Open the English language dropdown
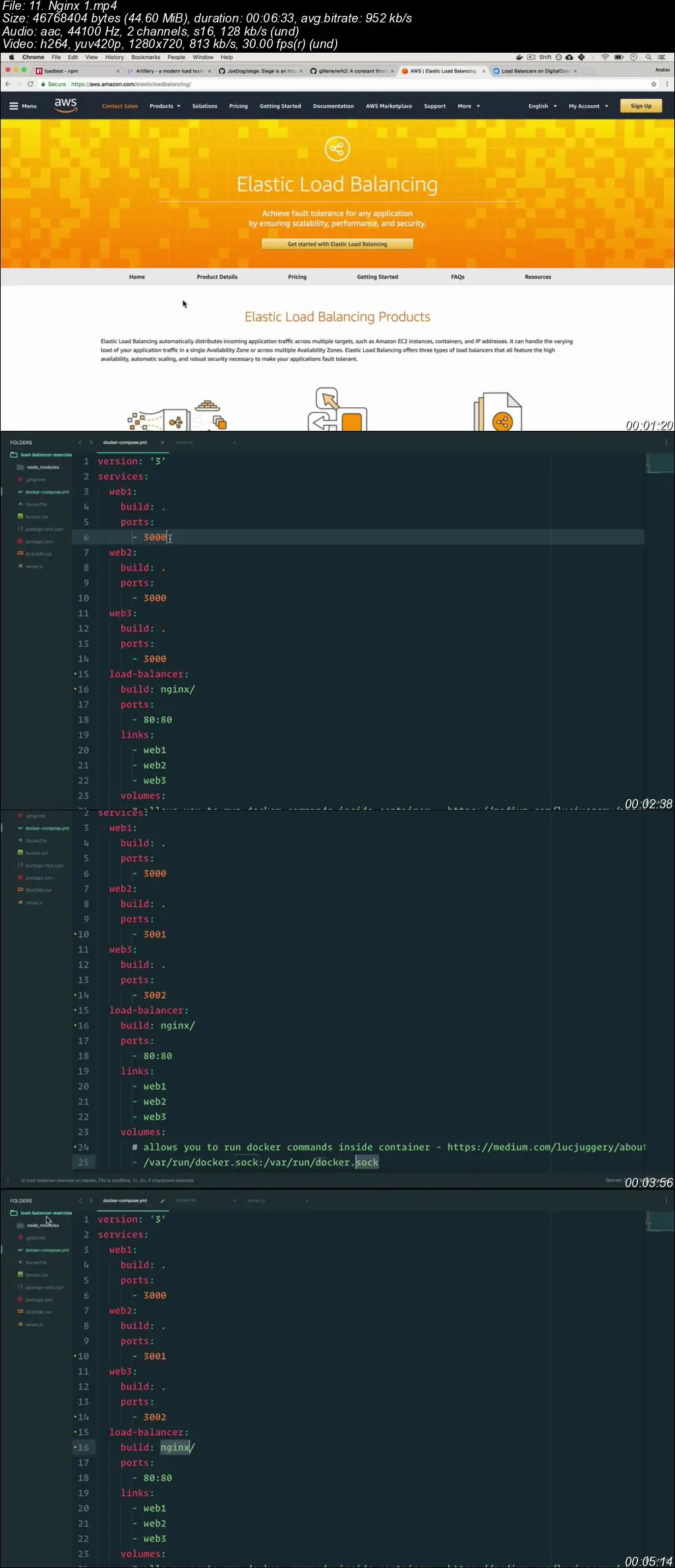 tap(543, 106)
